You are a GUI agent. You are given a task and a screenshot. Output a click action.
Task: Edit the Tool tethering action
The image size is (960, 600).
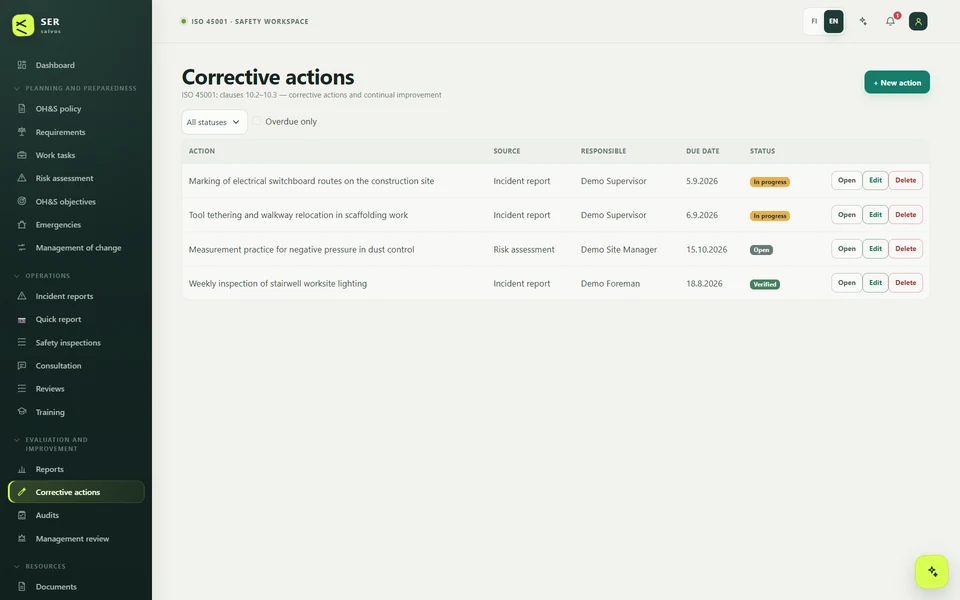click(x=876, y=215)
